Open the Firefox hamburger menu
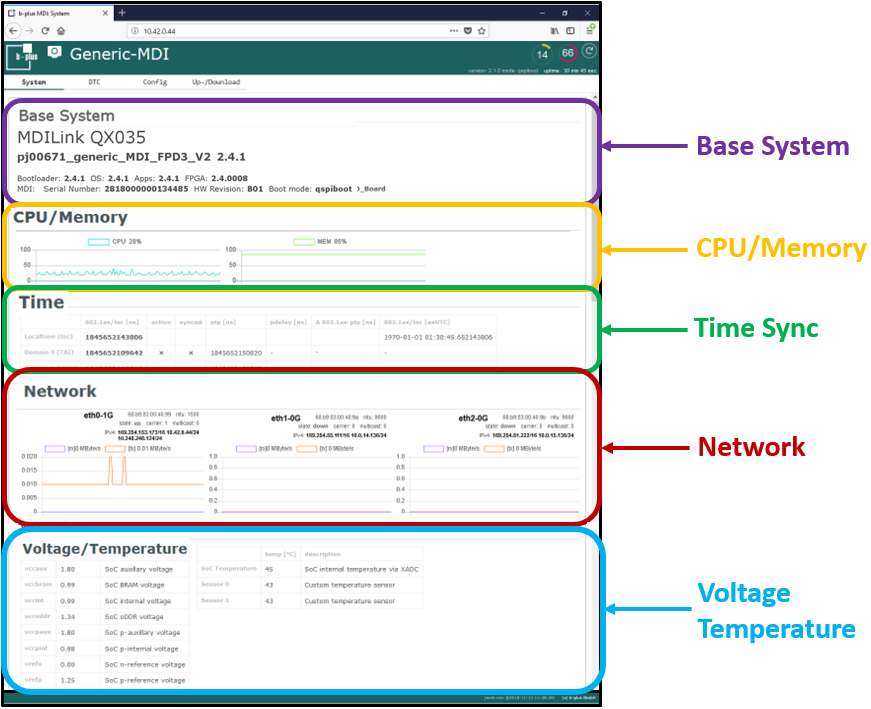 click(x=589, y=31)
